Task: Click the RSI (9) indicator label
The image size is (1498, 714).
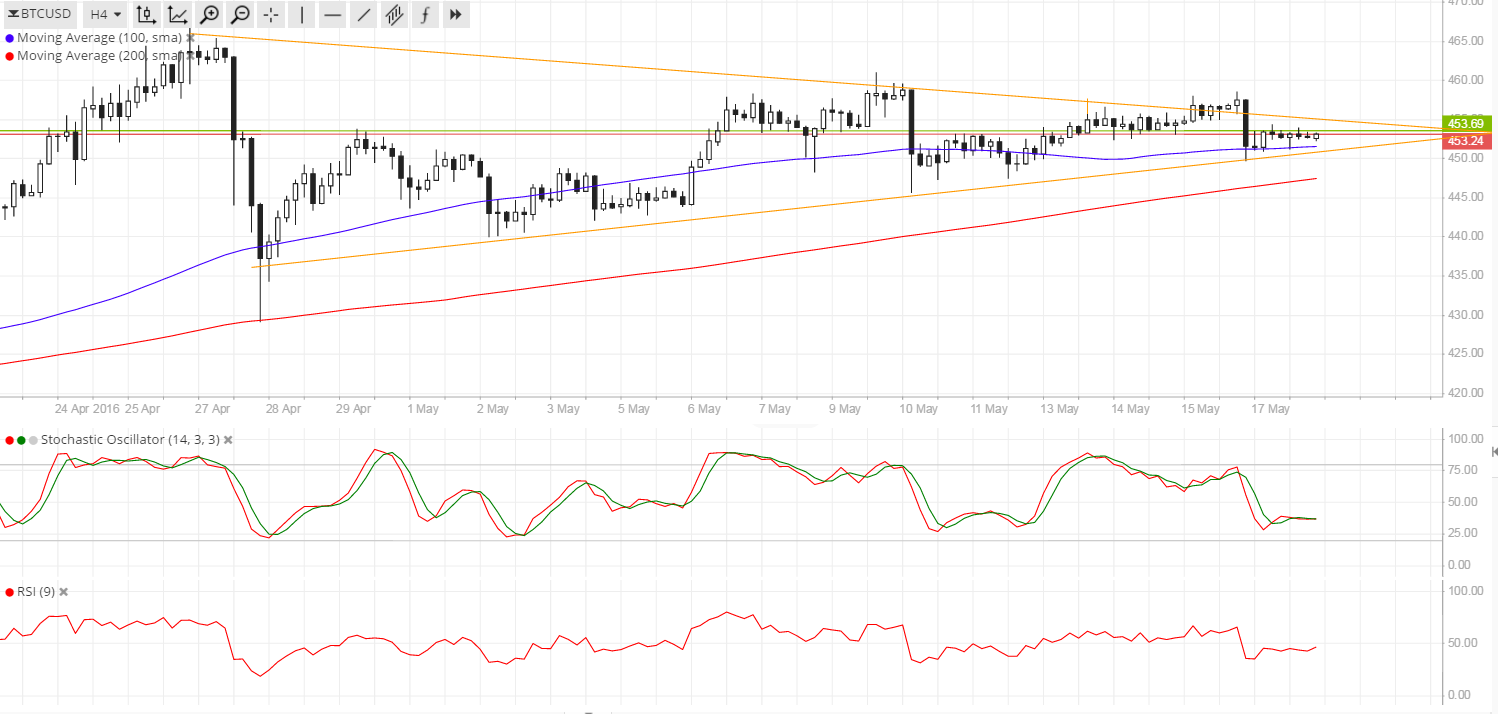Action: [x=36, y=592]
